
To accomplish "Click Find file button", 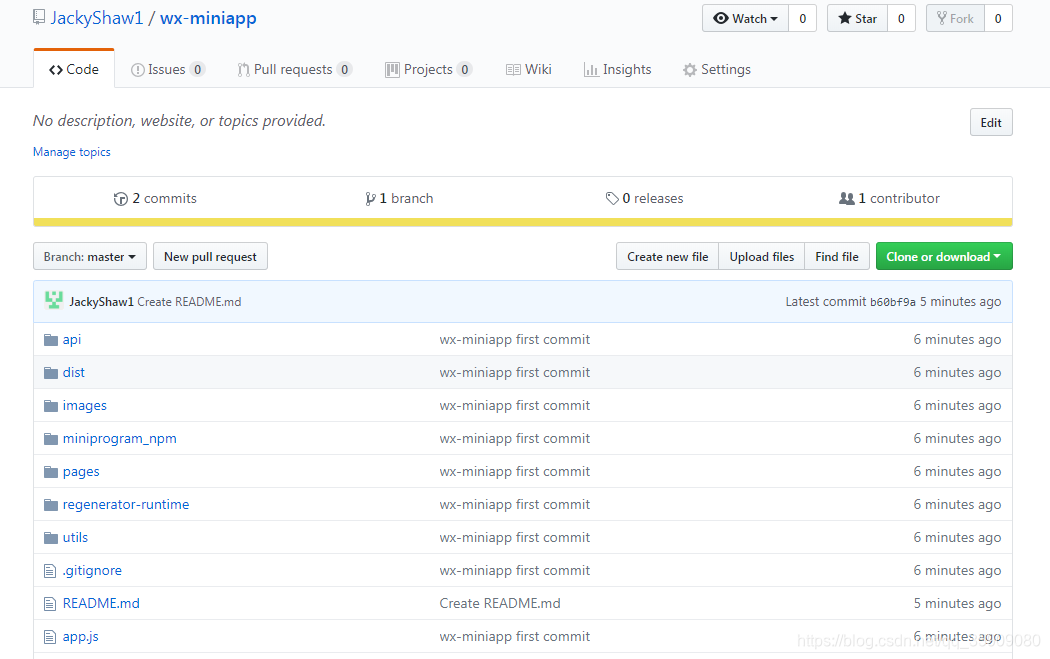I will [837, 257].
